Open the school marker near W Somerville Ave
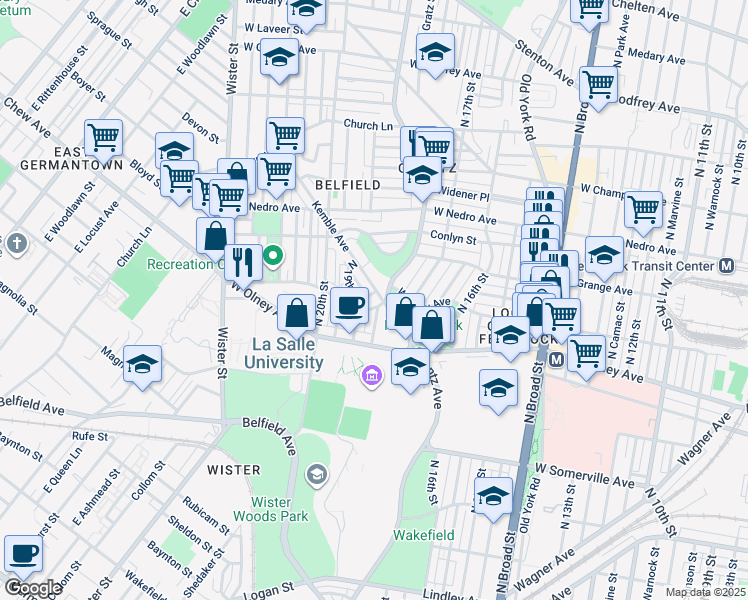 coord(493,499)
